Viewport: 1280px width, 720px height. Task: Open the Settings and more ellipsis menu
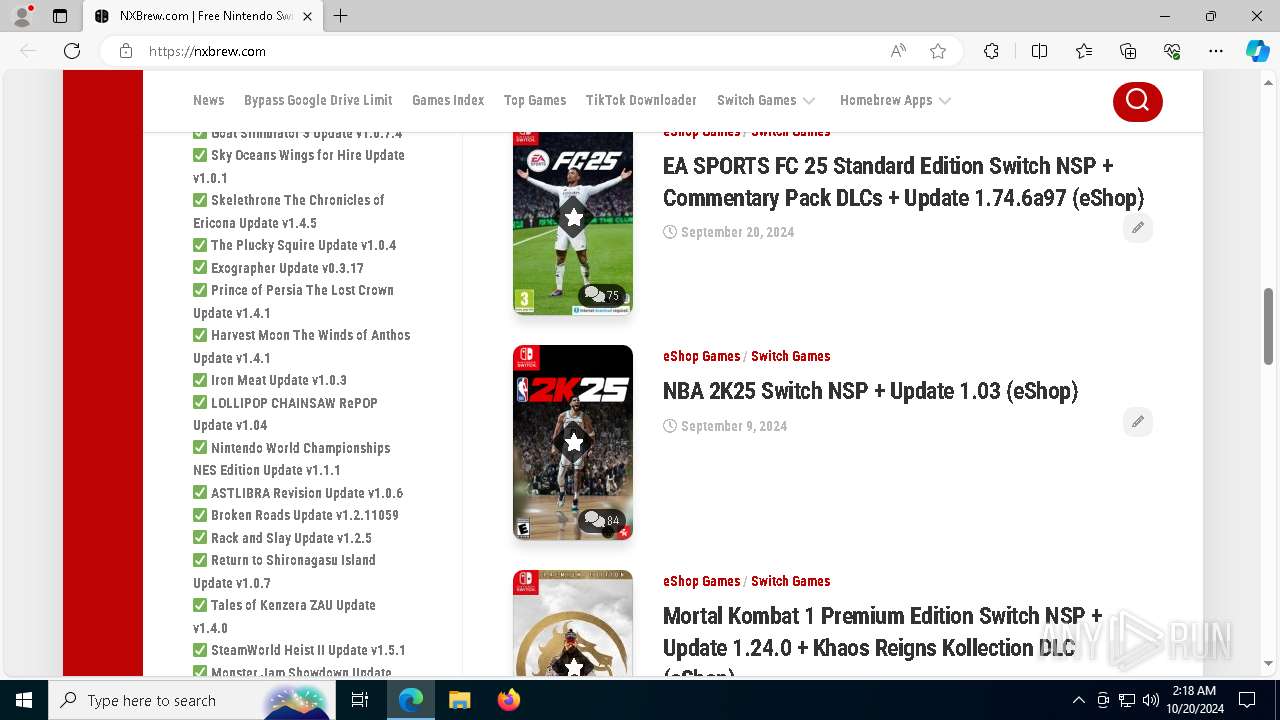[1216, 51]
